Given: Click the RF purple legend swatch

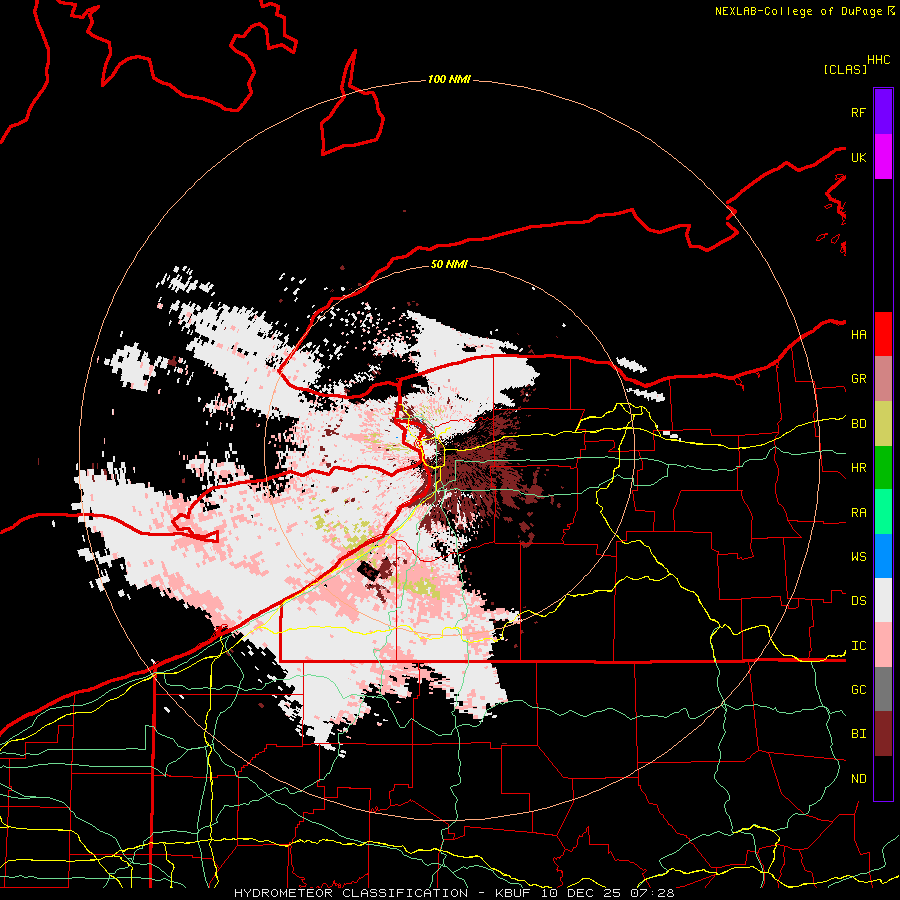Looking at the screenshot, I should [883, 112].
